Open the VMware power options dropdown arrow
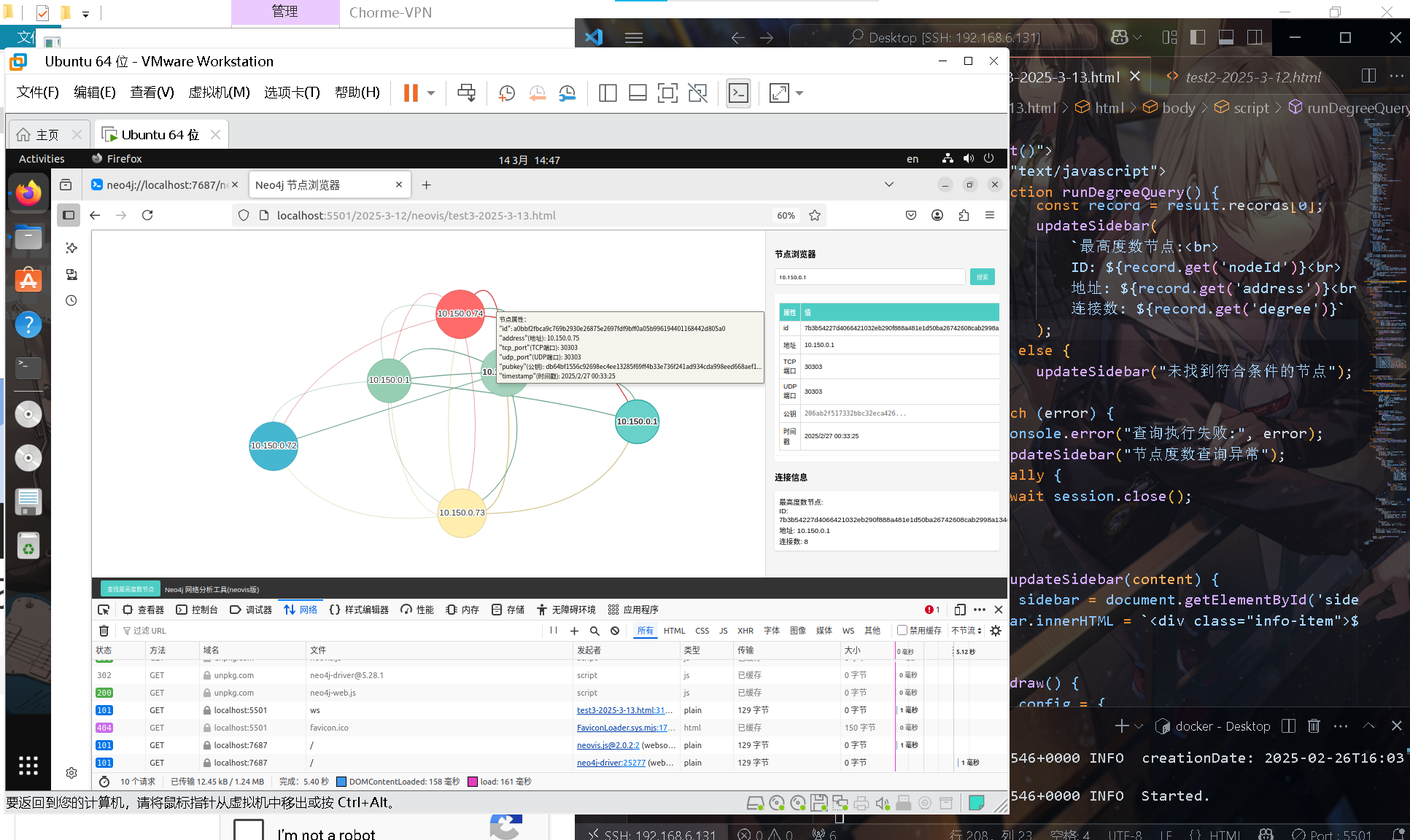This screenshot has width=1410, height=840. coord(431,93)
